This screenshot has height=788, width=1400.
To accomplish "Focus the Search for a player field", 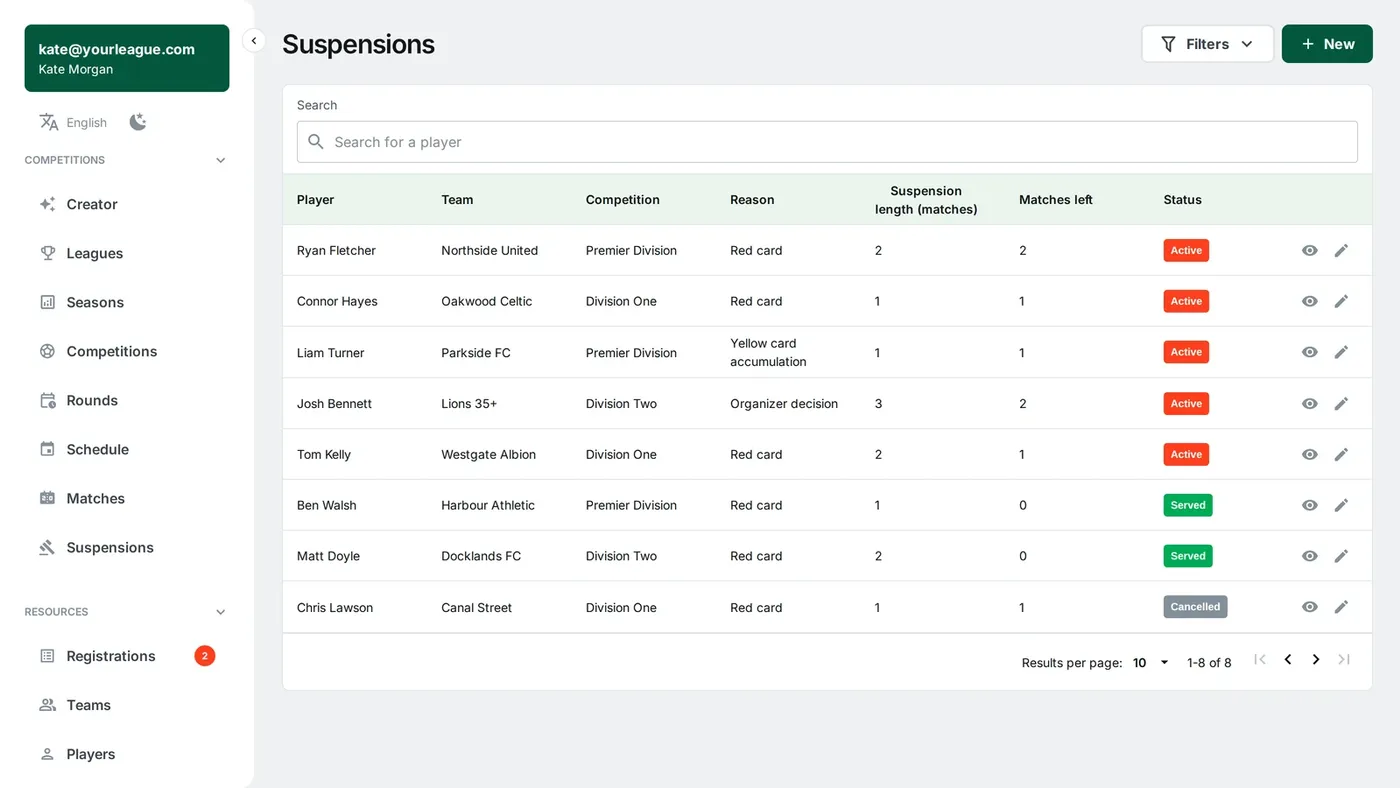I will coord(827,142).
